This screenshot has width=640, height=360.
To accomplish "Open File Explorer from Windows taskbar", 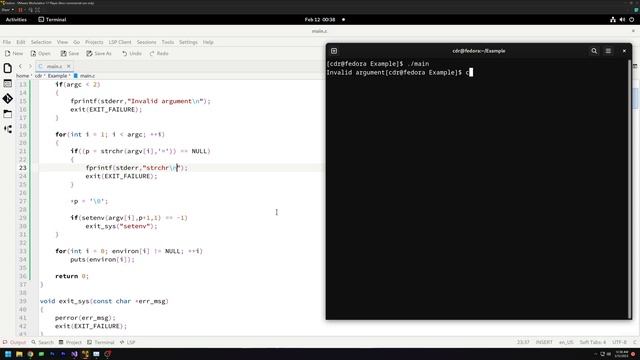I will pyautogui.click(x=19, y=354).
